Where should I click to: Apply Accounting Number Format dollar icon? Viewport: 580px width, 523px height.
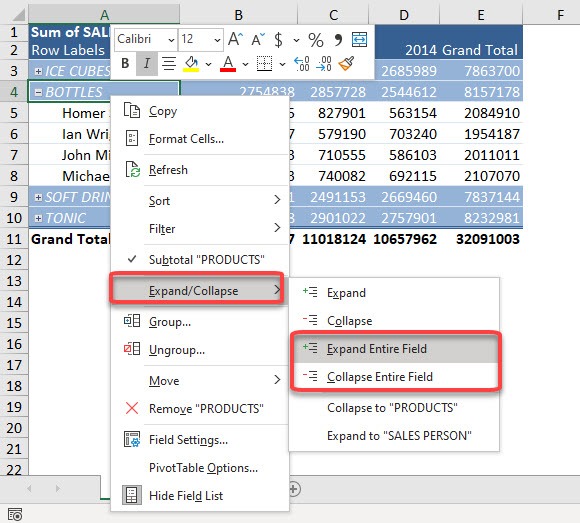click(279, 39)
